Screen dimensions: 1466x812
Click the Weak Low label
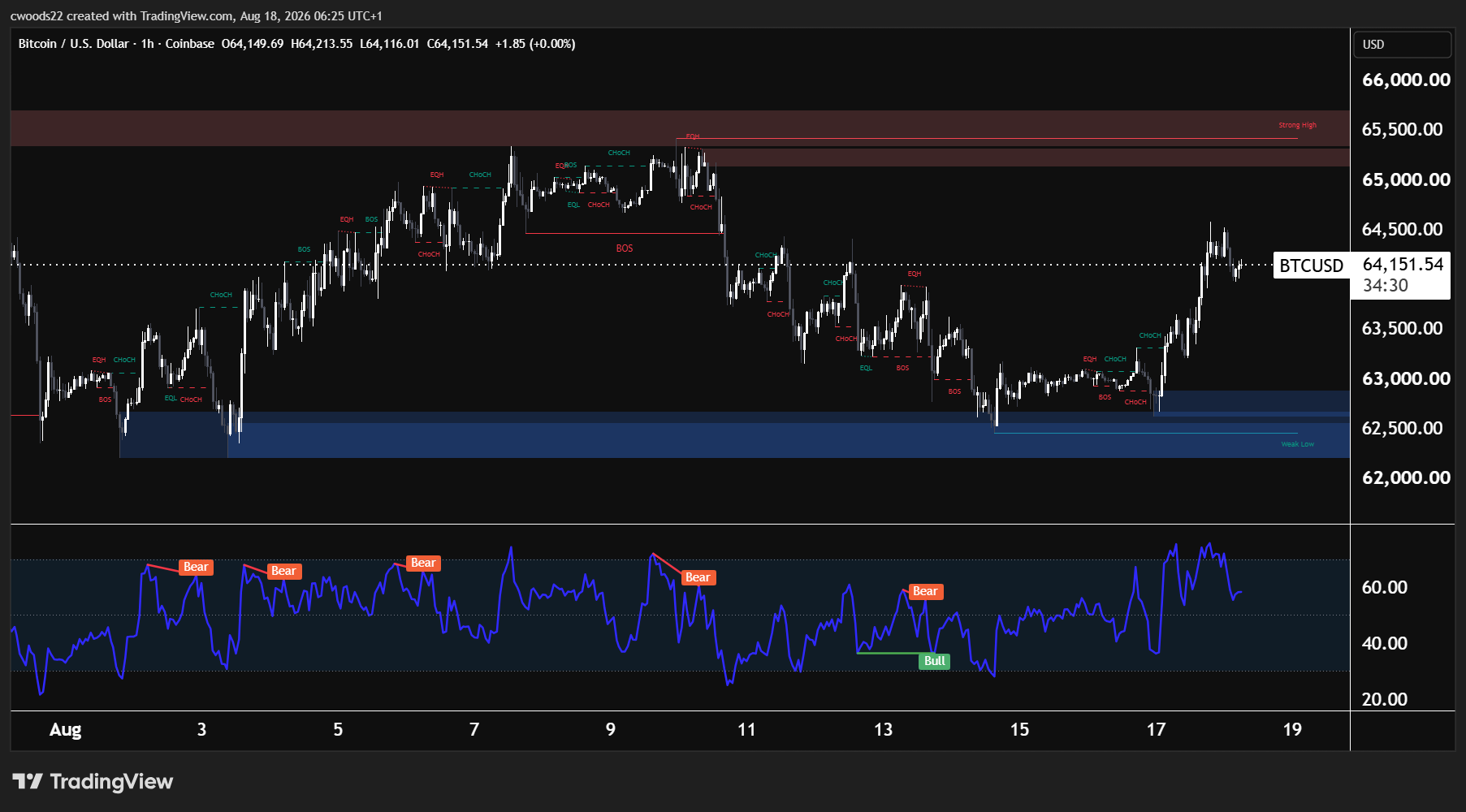[x=1297, y=444]
